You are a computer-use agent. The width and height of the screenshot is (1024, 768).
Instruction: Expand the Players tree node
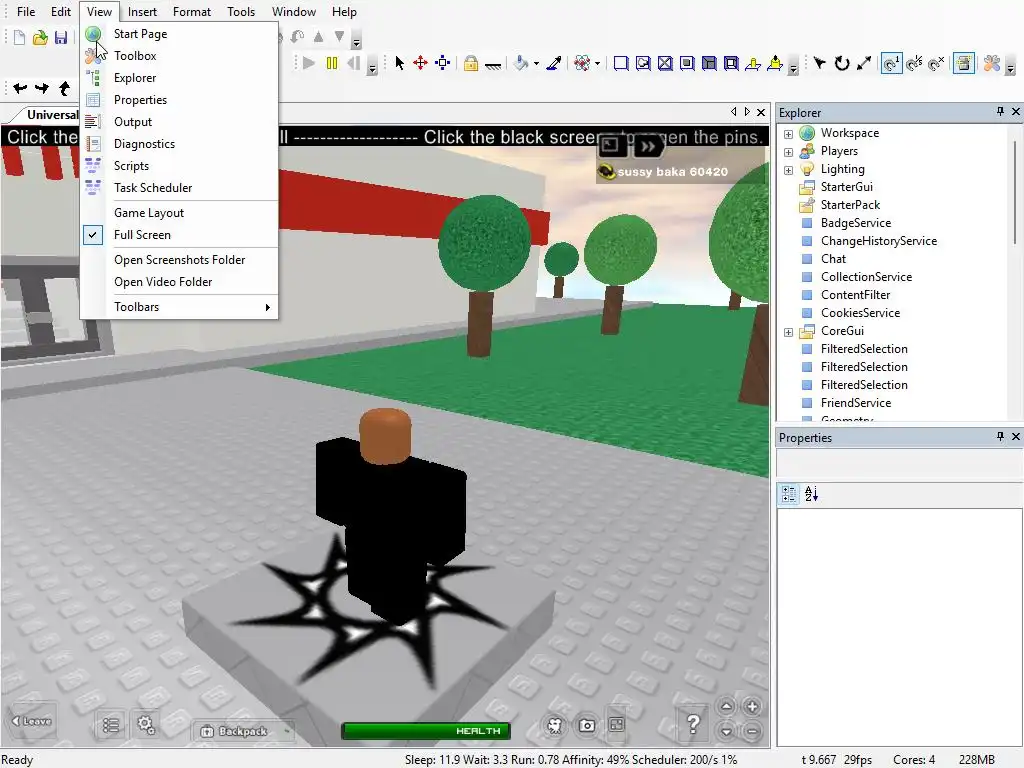coord(788,152)
